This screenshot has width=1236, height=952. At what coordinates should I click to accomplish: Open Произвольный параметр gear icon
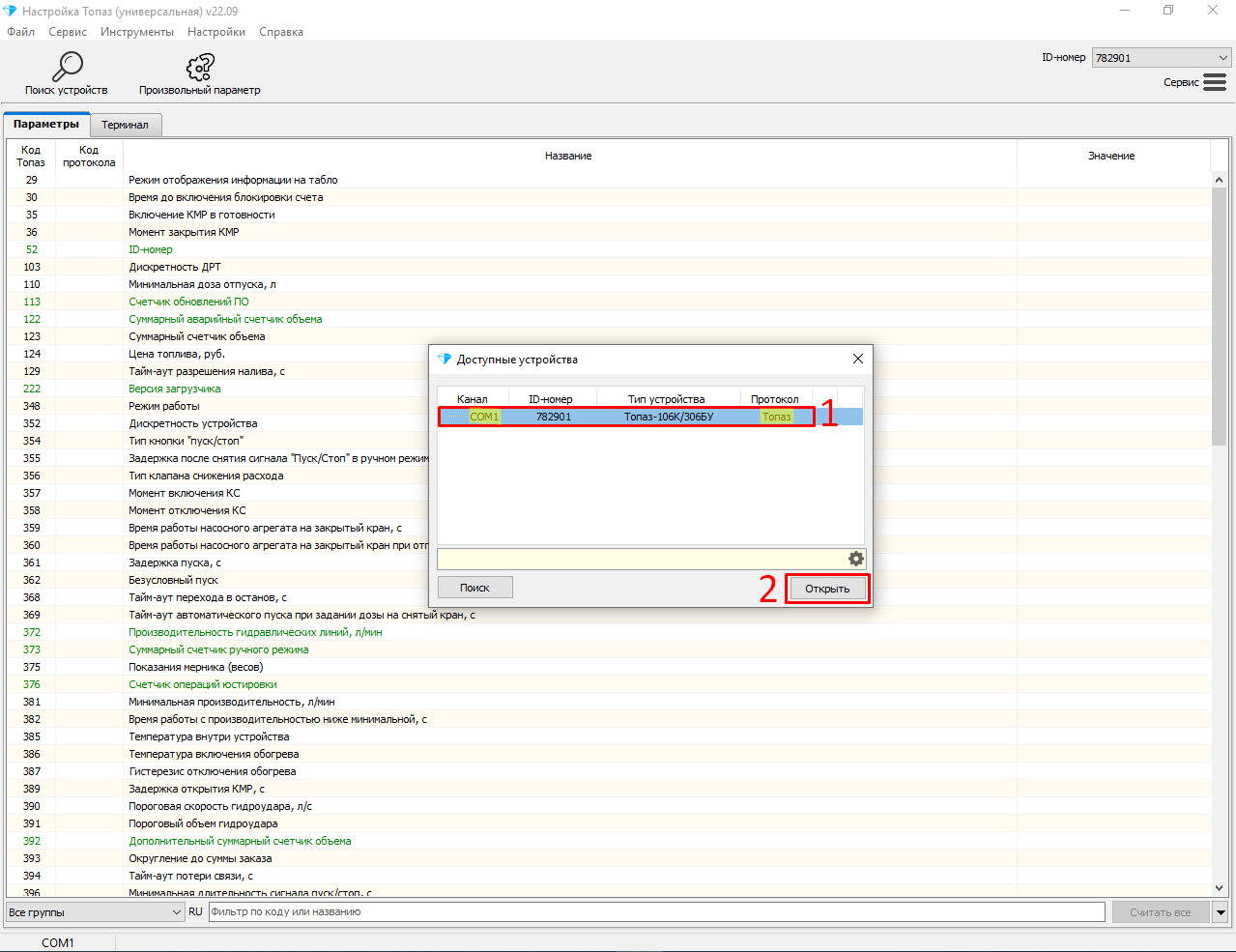click(200, 66)
